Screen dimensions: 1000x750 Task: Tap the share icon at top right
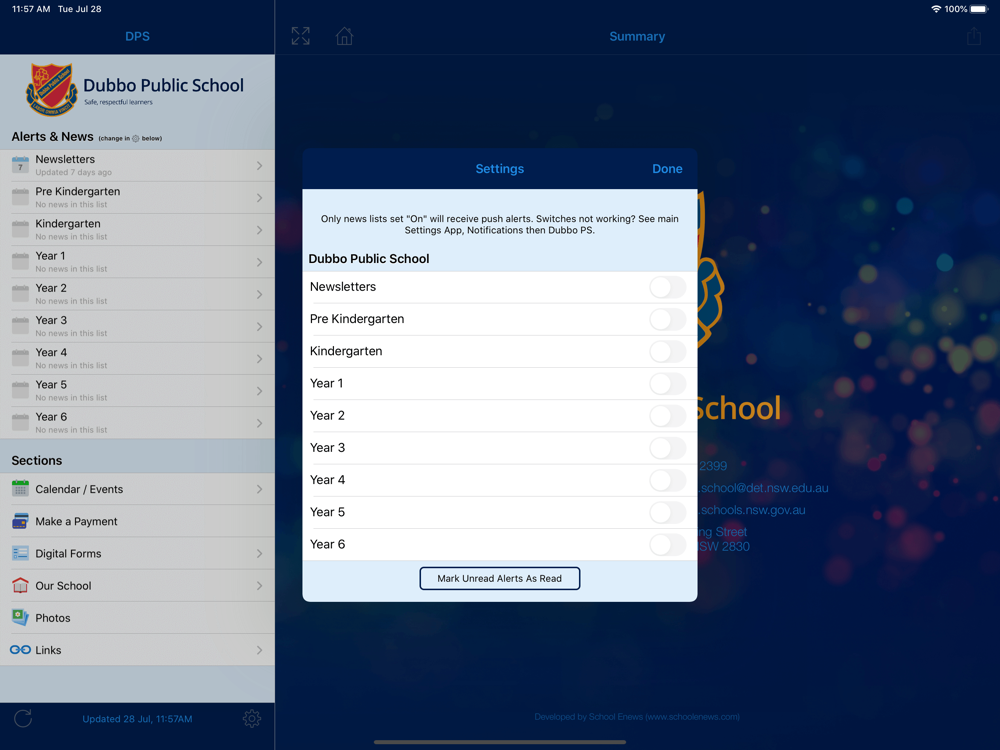973,36
